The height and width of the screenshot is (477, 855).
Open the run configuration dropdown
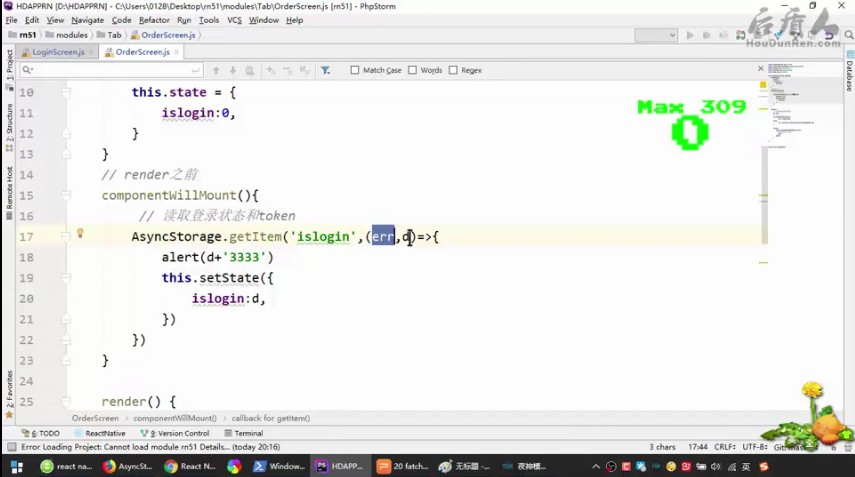click(656, 35)
